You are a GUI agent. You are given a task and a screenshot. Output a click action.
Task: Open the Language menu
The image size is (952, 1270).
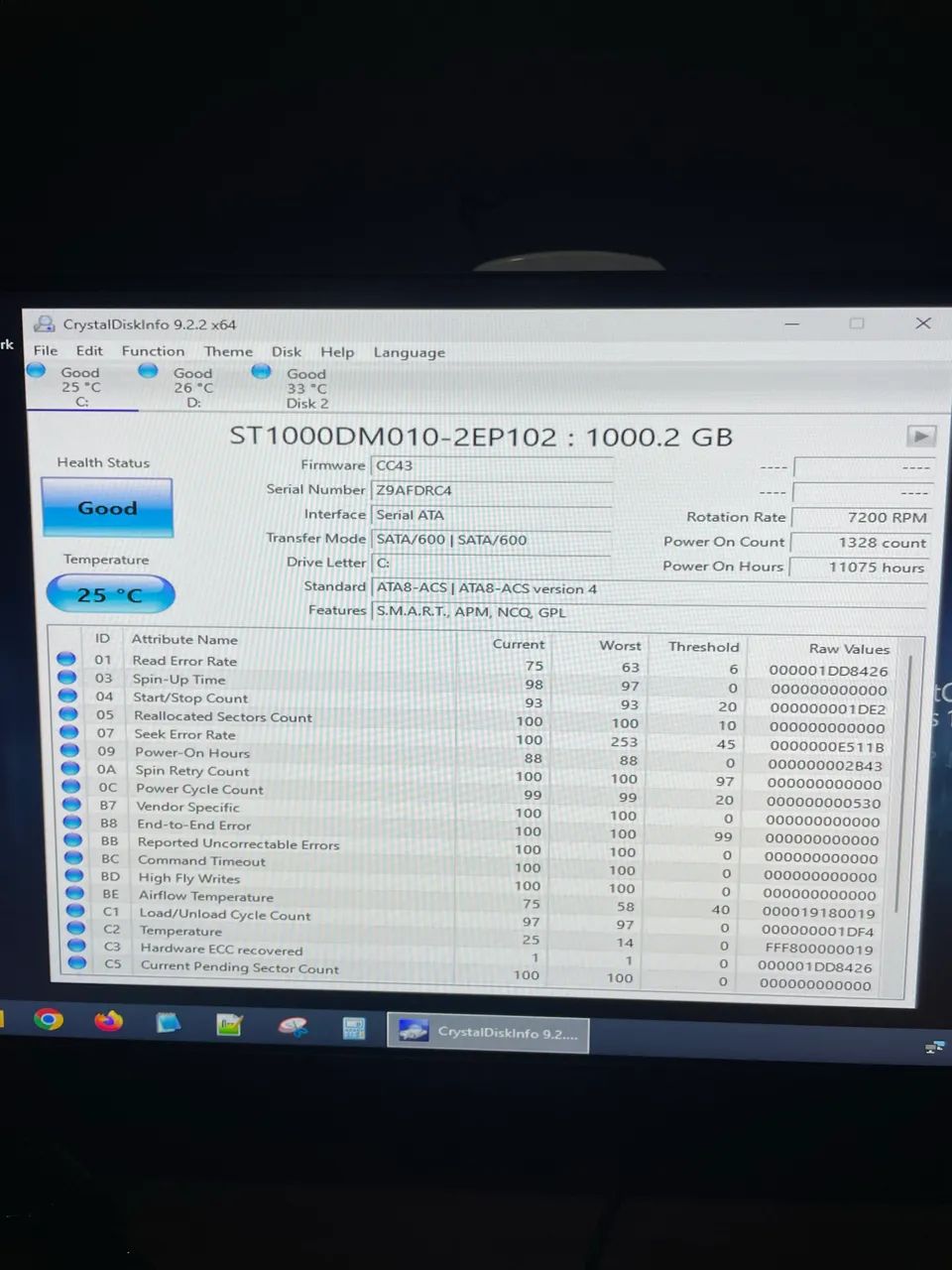409,352
